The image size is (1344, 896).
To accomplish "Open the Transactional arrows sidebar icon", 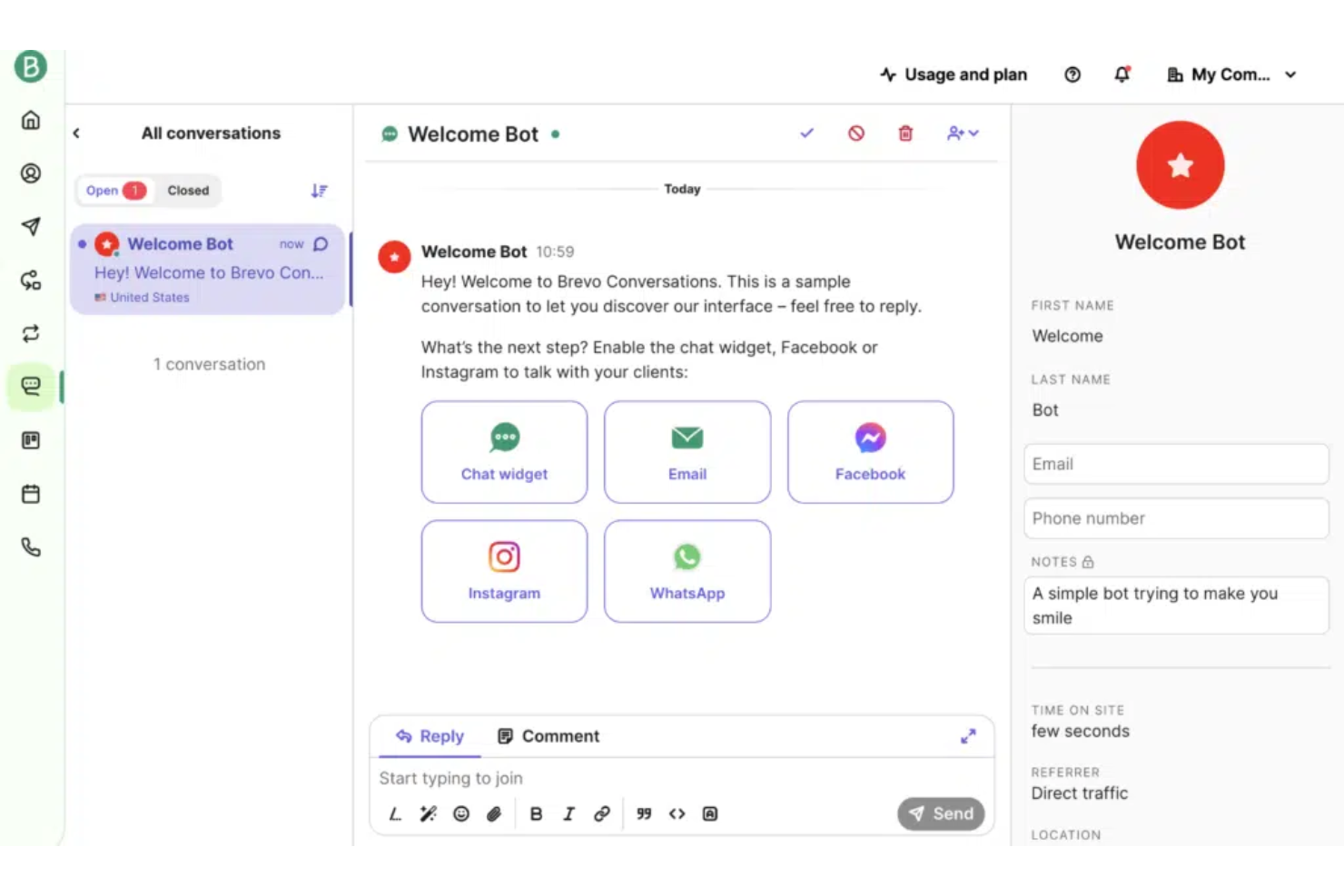I will click(x=31, y=333).
